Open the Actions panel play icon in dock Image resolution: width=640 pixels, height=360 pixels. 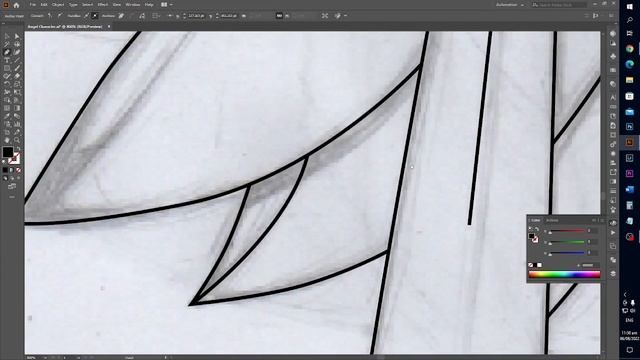tap(613, 233)
